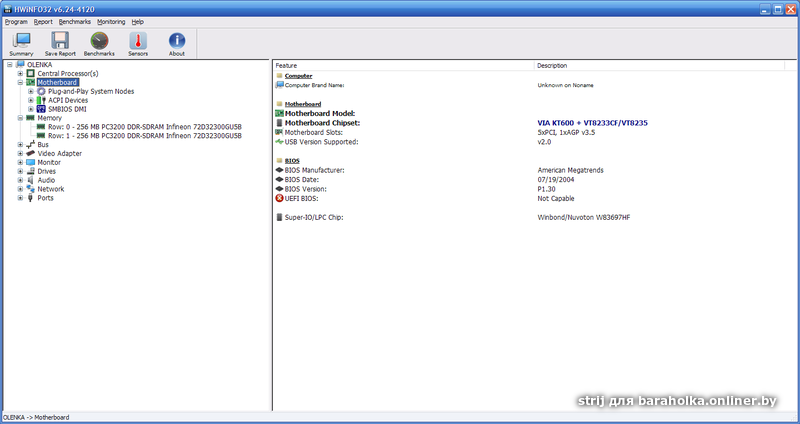The image size is (800, 424).
Task: Click the Drives node icon
Action: 31,171
